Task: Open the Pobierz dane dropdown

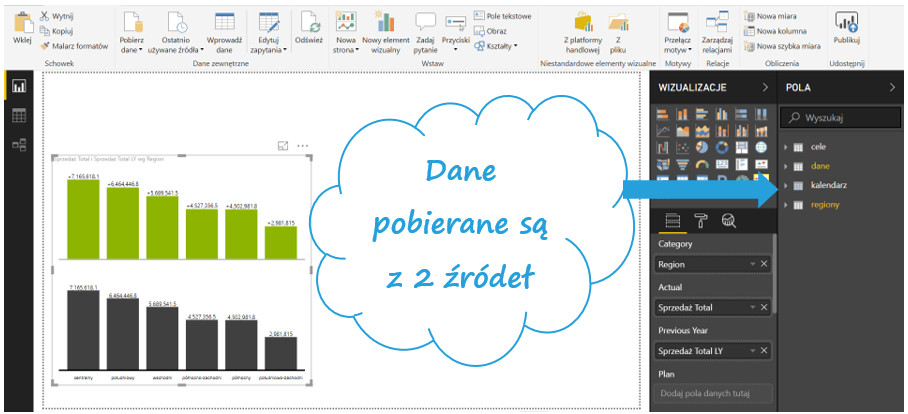Action: (x=131, y=48)
